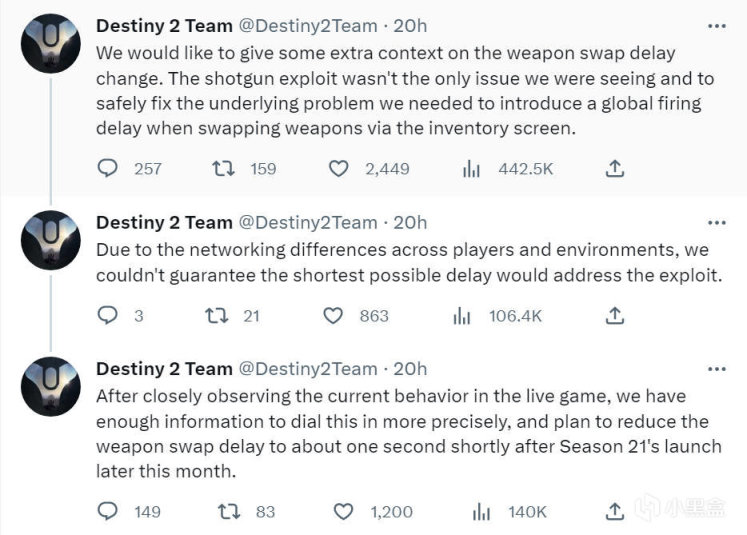Share the networking differences tweet
The height and width of the screenshot is (535, 747).
tap(616, 316)
